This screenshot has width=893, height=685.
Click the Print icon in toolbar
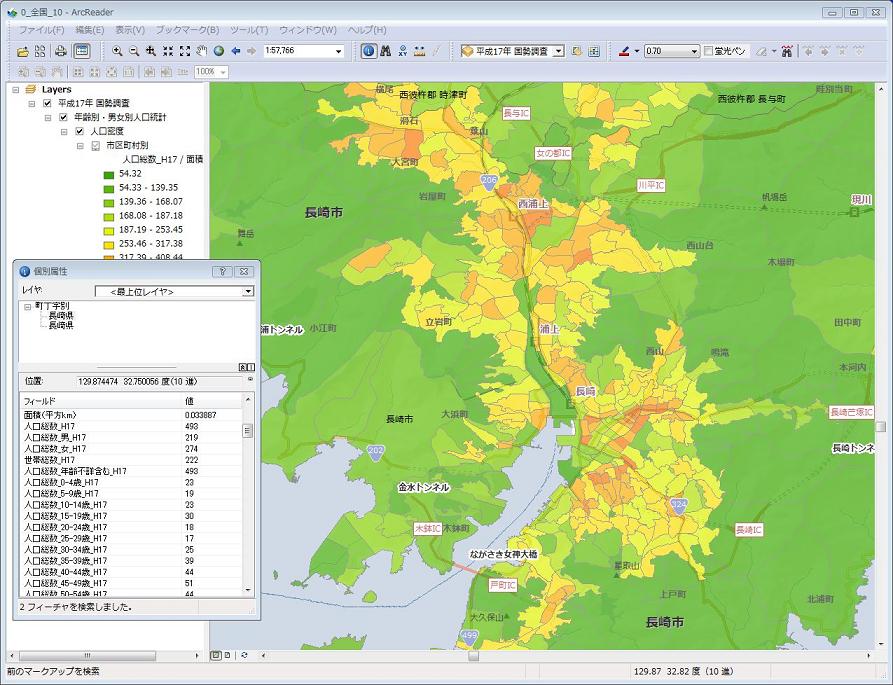[x=60, y=51]
